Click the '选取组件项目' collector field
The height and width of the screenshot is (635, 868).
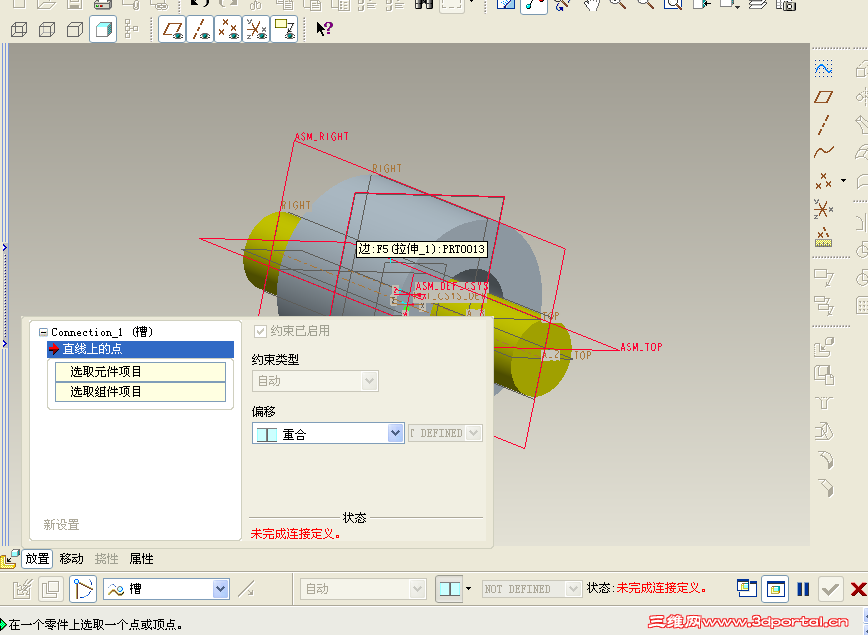pyautogui.click(x=141, y=391)
